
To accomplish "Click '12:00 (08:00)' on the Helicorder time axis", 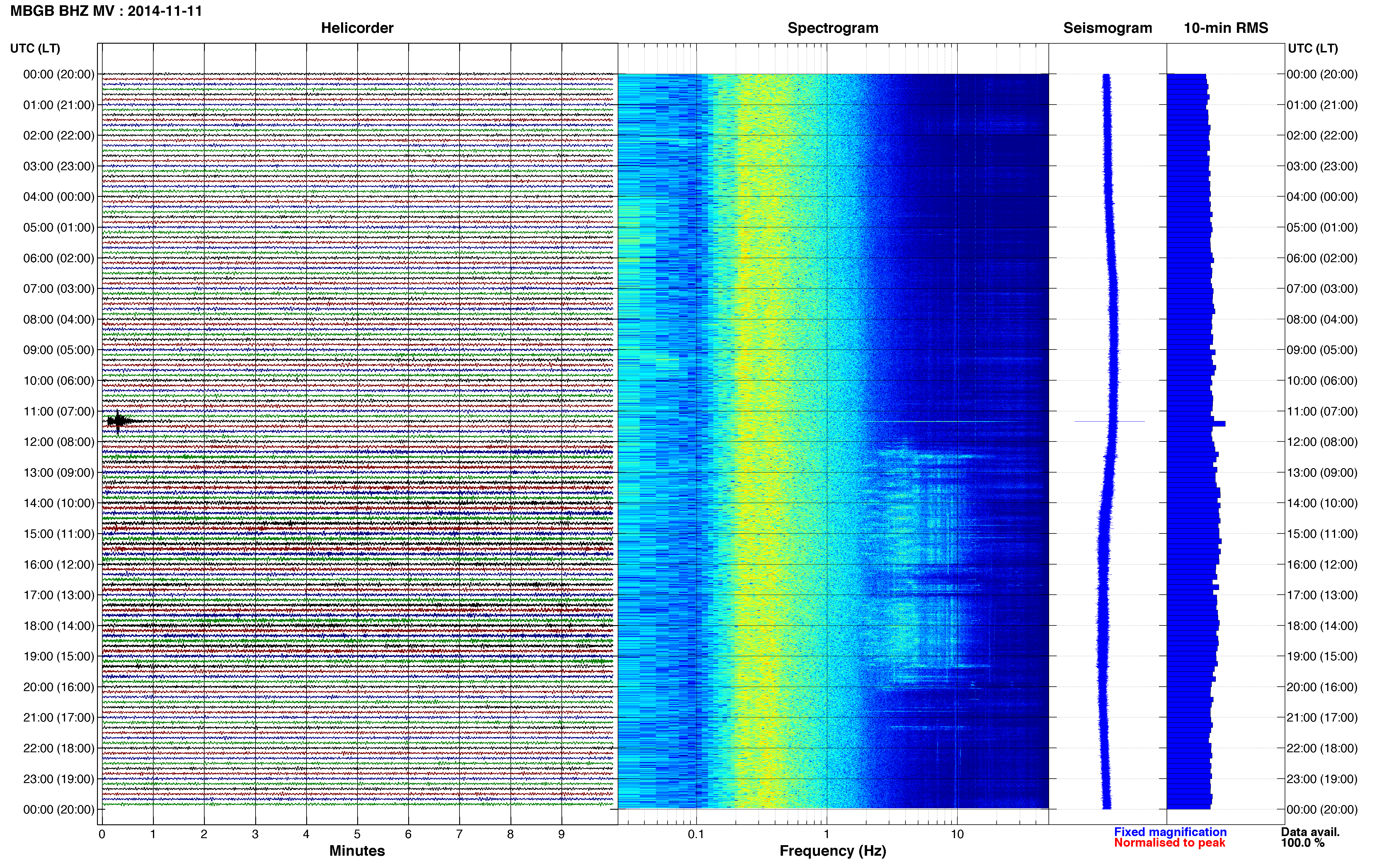I will (59, 442).
